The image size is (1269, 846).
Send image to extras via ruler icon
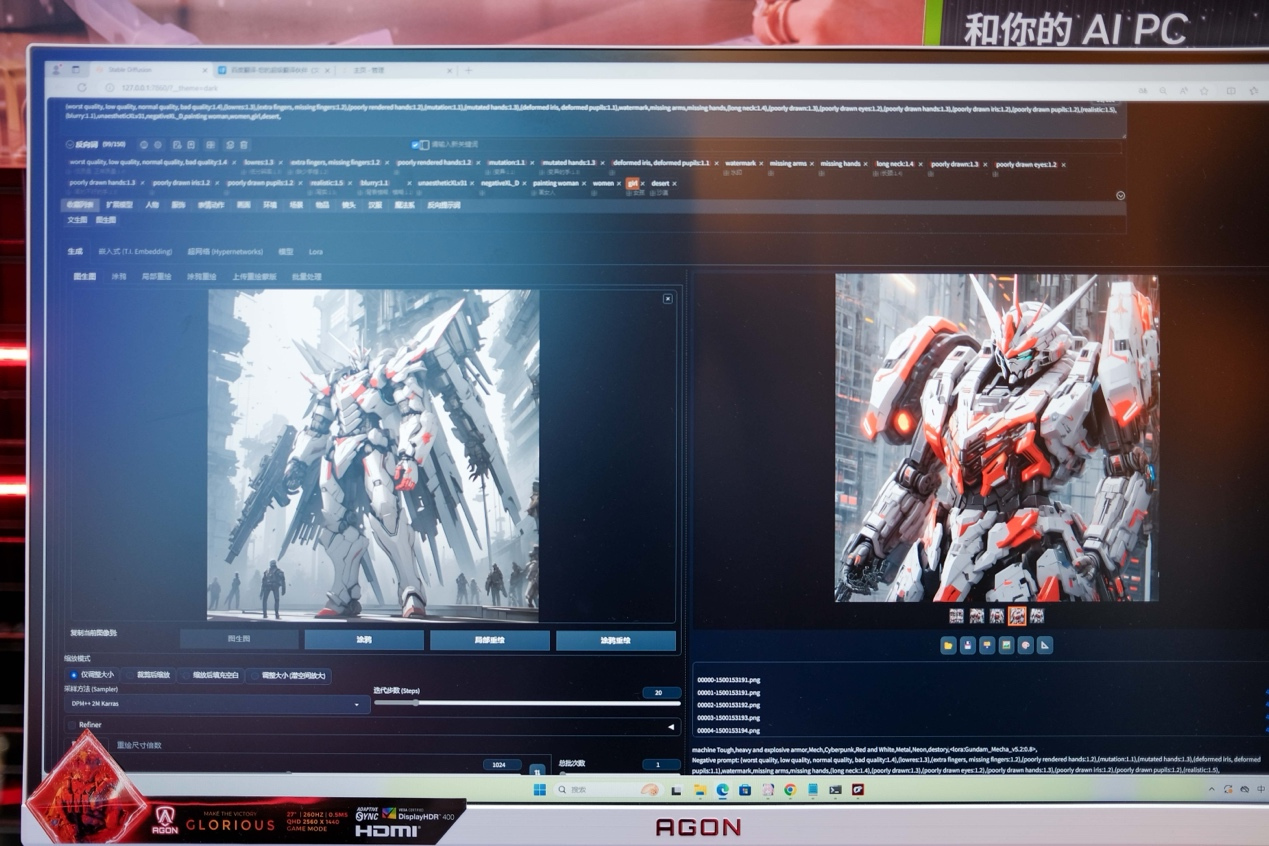[1043, 646]
